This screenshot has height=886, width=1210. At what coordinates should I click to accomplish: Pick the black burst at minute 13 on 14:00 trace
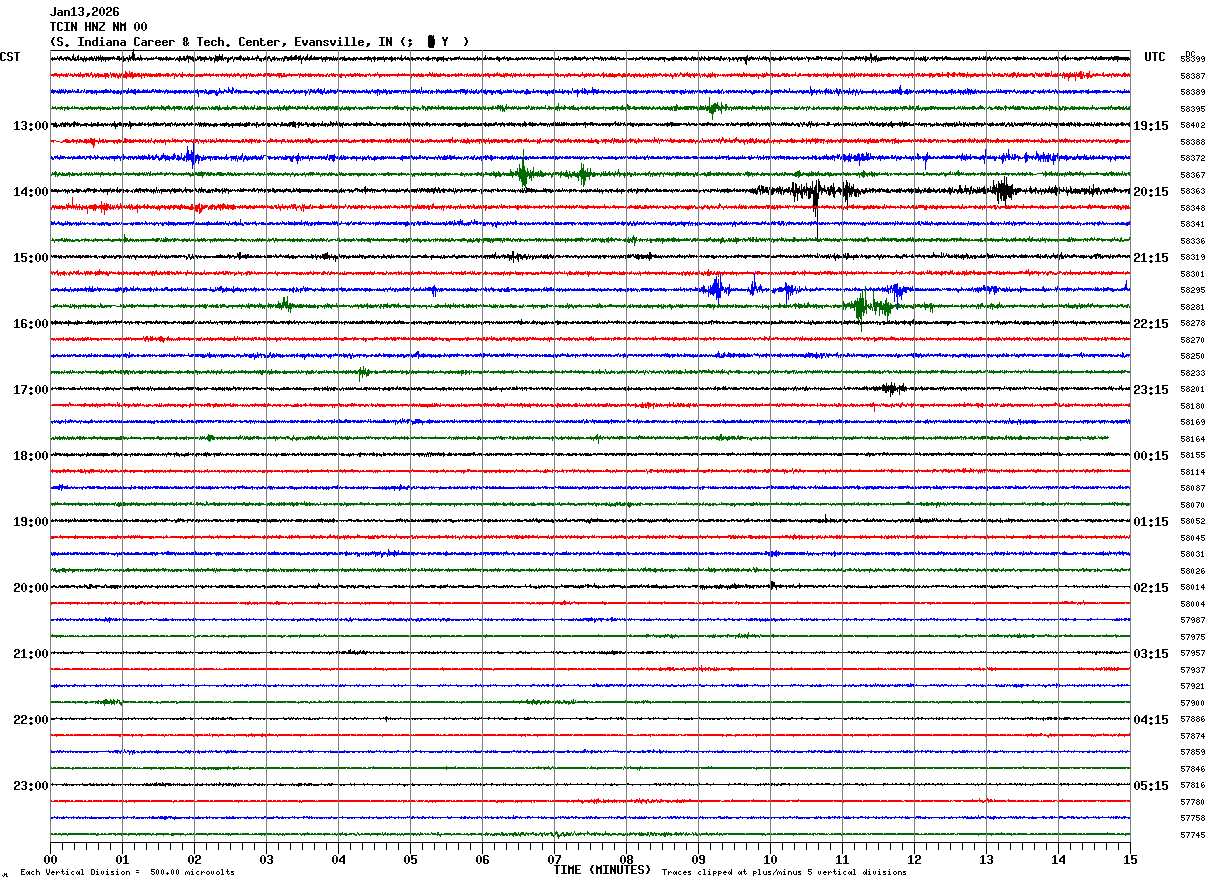click(x=1004, y=190)
